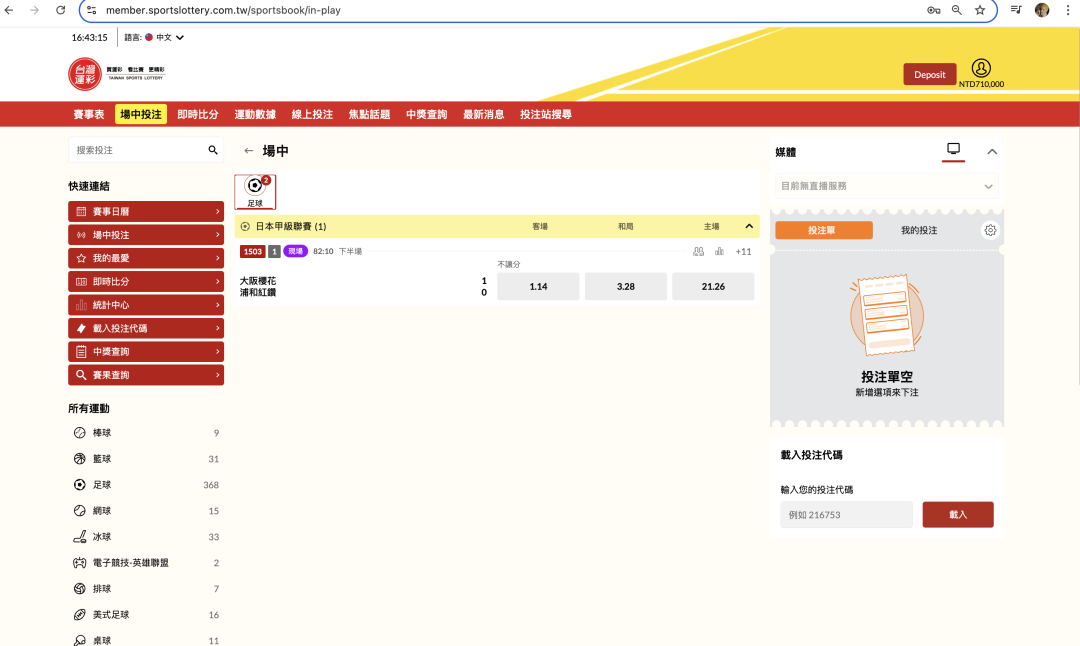1080x646 pixels.
Task: Click the browser back arrow
Action: [9, 10]
